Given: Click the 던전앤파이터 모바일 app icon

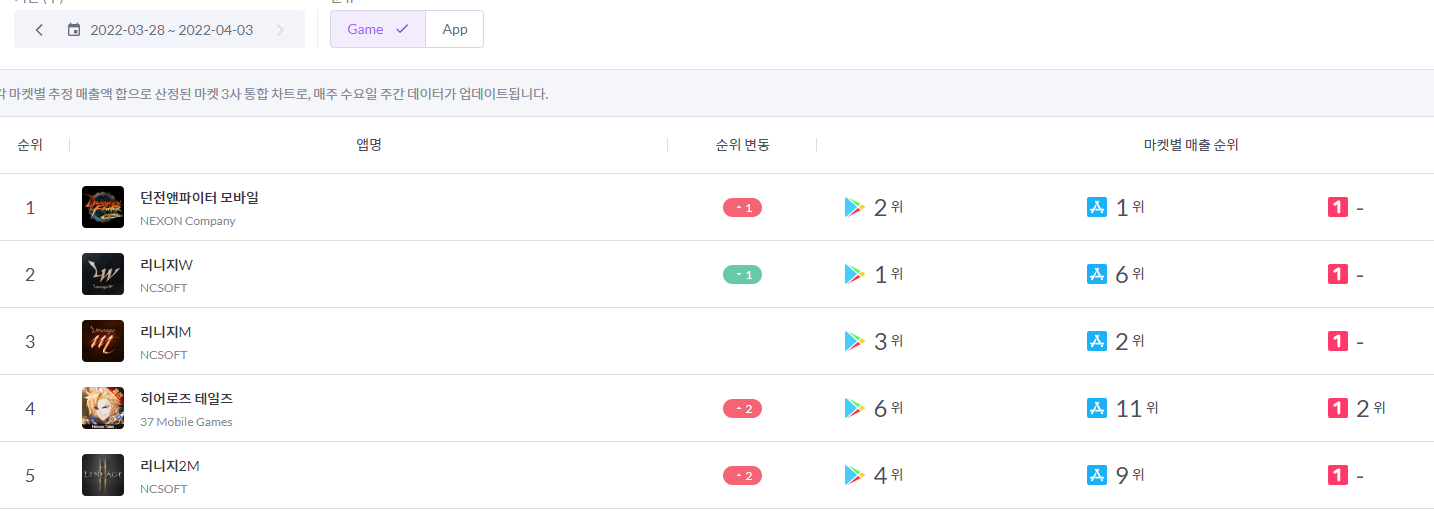Looking at the screenshot, I should [103, 207].
